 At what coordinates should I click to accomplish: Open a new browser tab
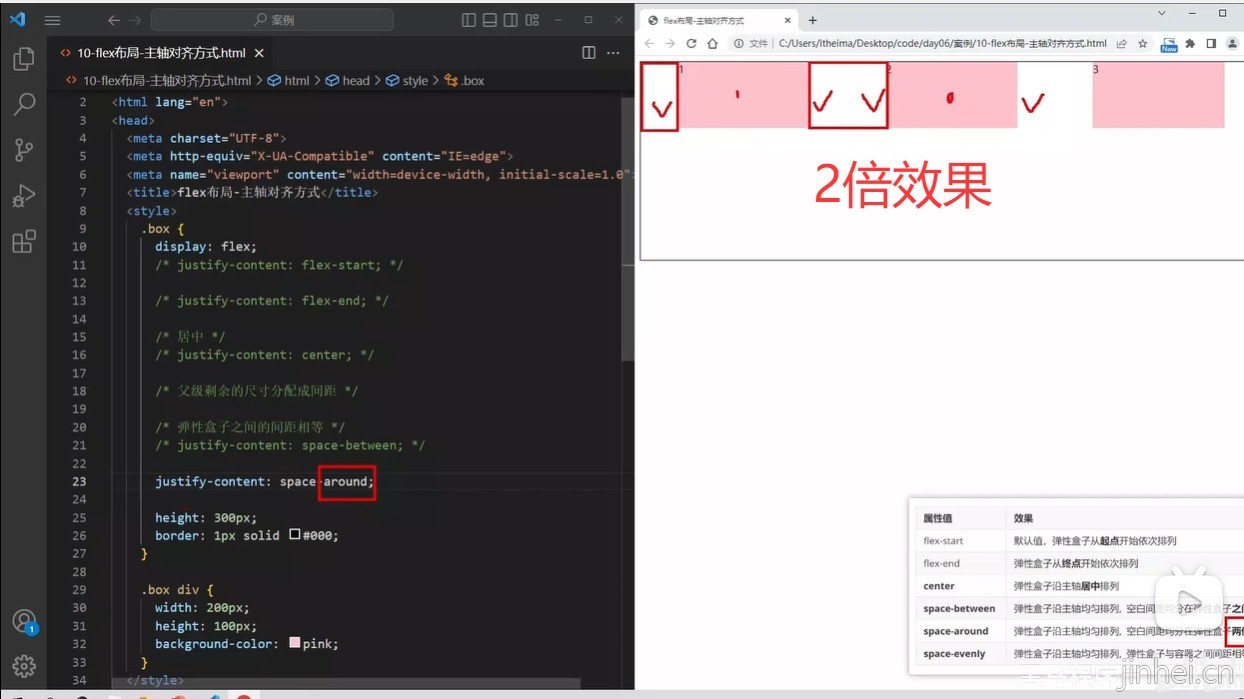813,20
